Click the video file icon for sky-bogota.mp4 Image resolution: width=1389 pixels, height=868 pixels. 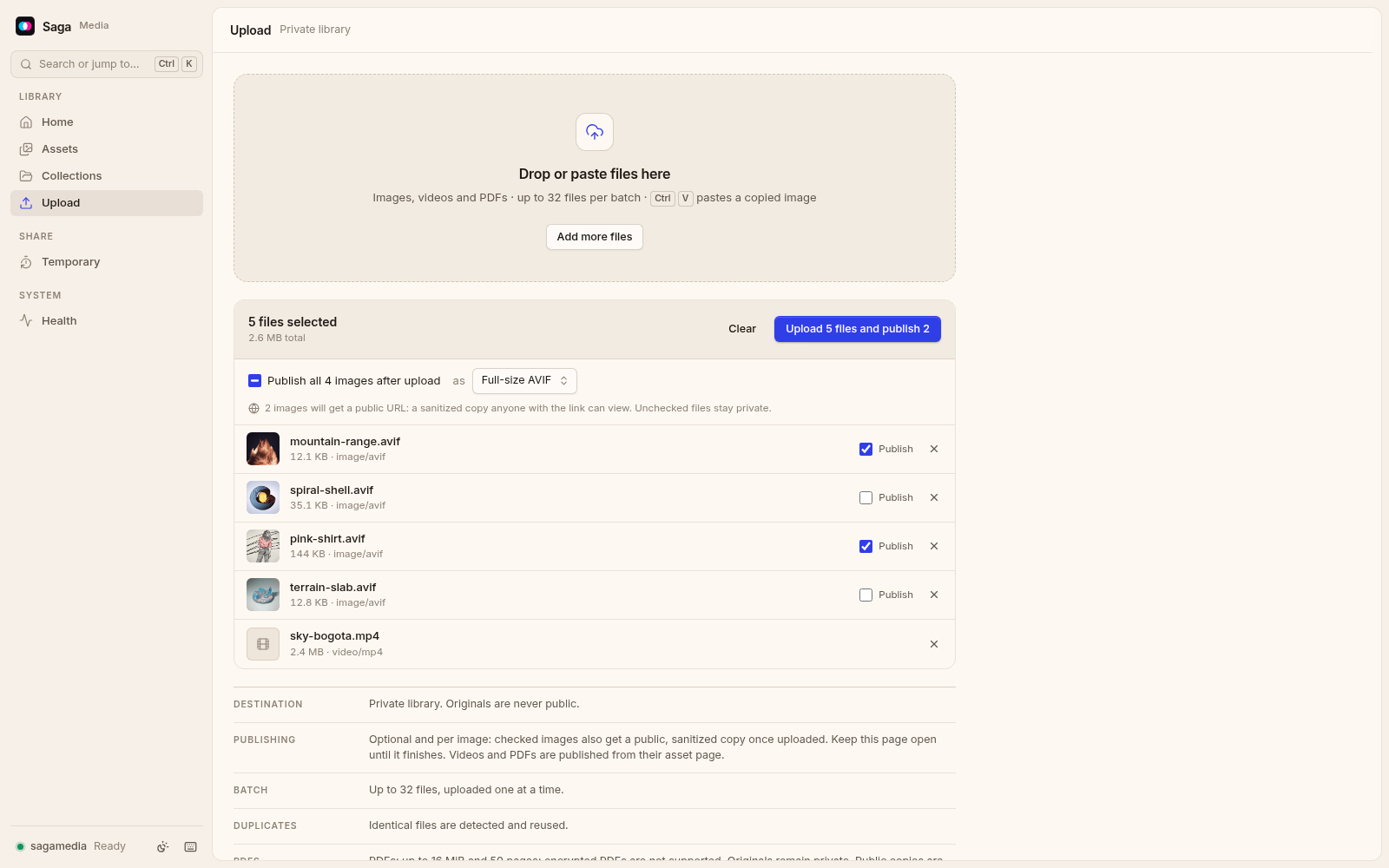pos(263,644)
